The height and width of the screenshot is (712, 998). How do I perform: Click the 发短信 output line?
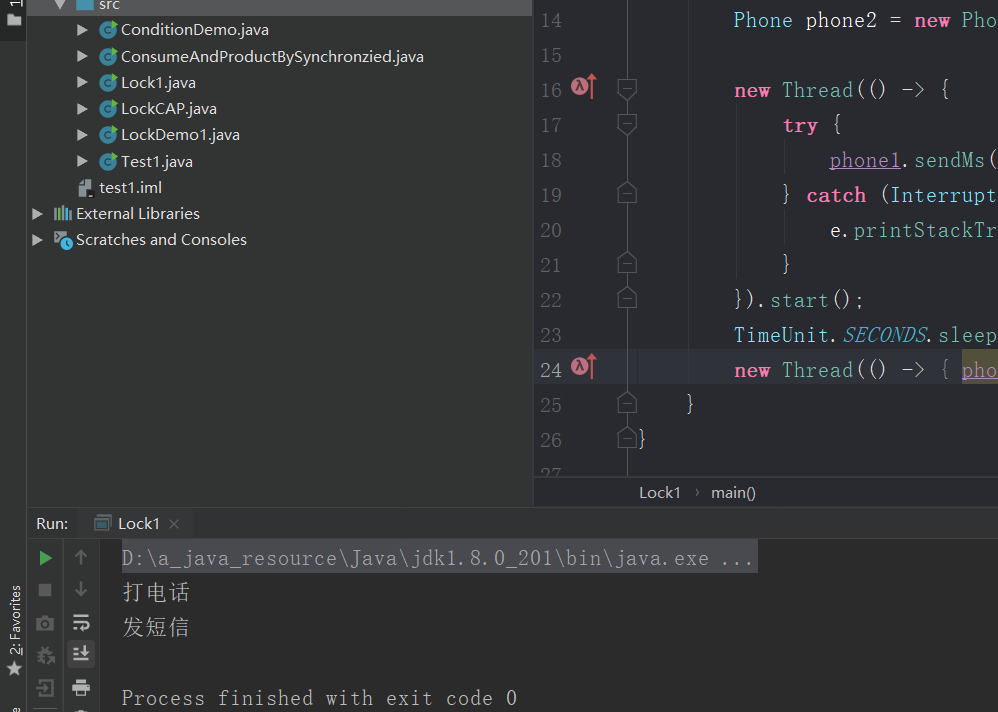pos(156,627)
